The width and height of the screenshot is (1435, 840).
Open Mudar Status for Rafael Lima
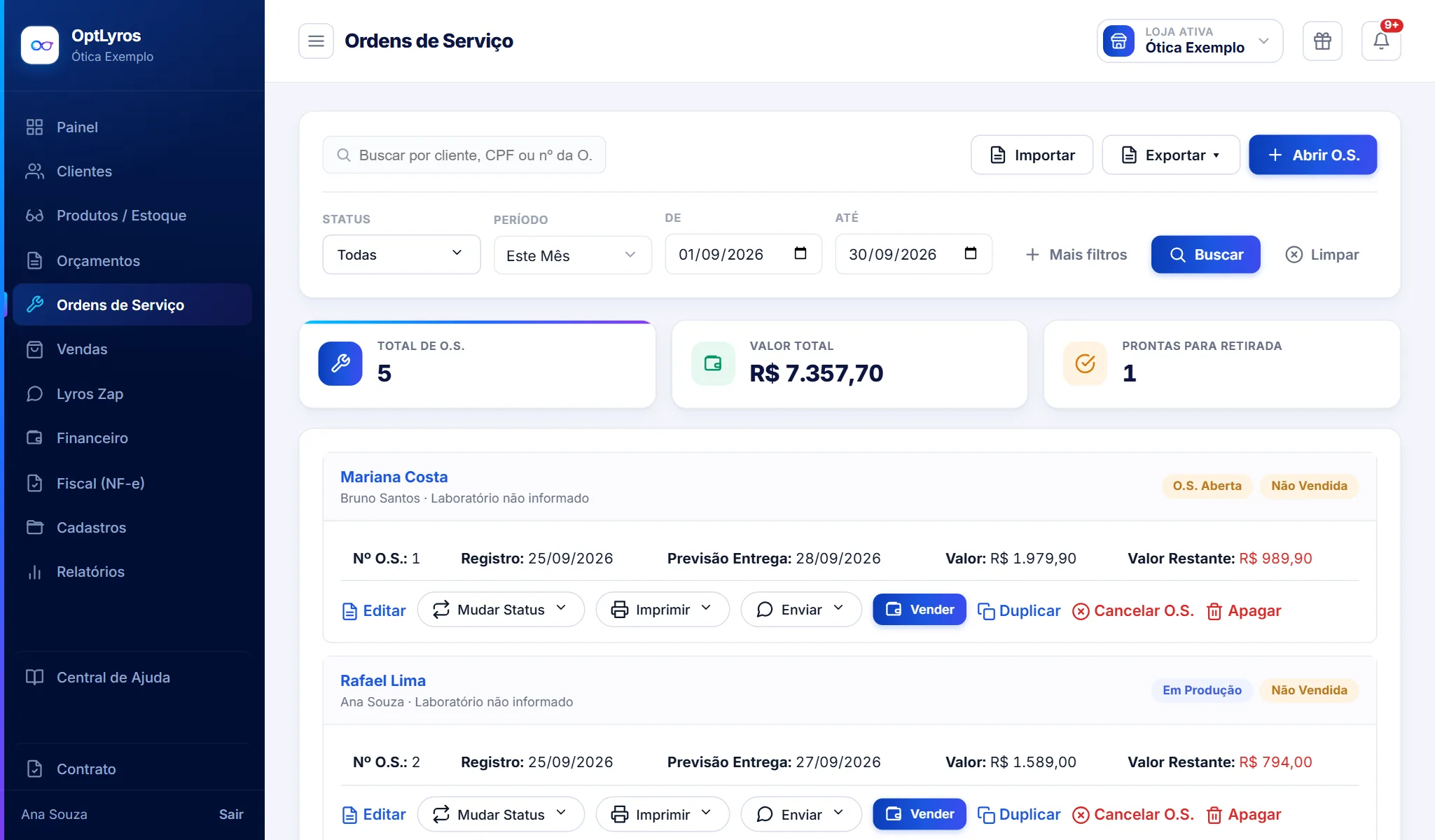coord(501,814)
